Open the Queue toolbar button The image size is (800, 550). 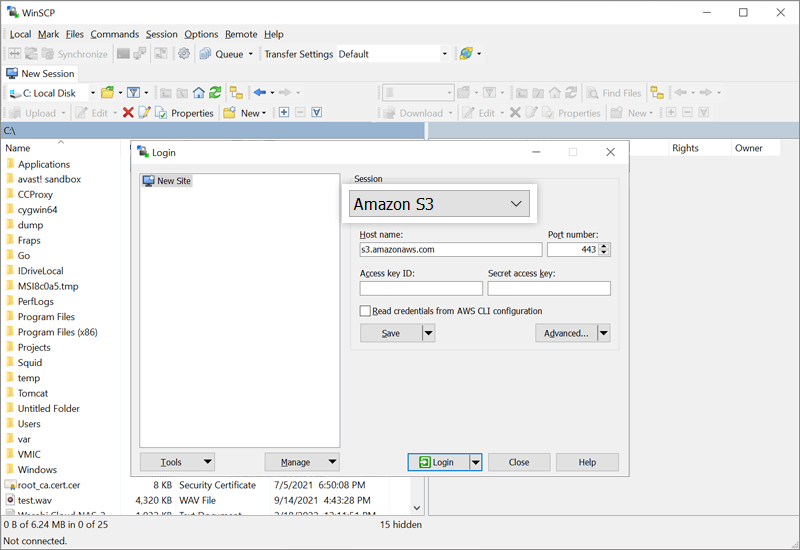click(x=222, y=54)
